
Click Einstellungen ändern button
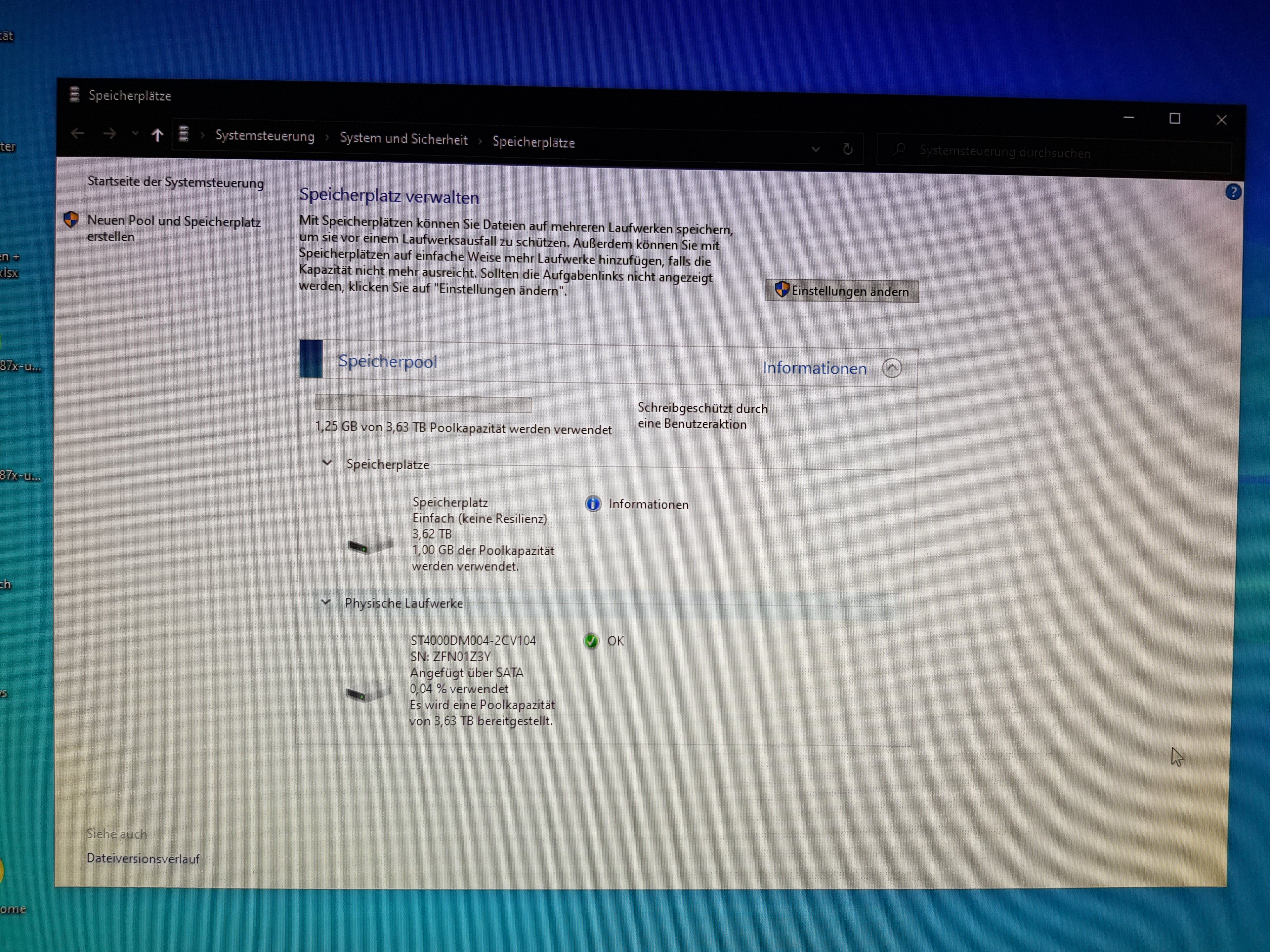841,291
